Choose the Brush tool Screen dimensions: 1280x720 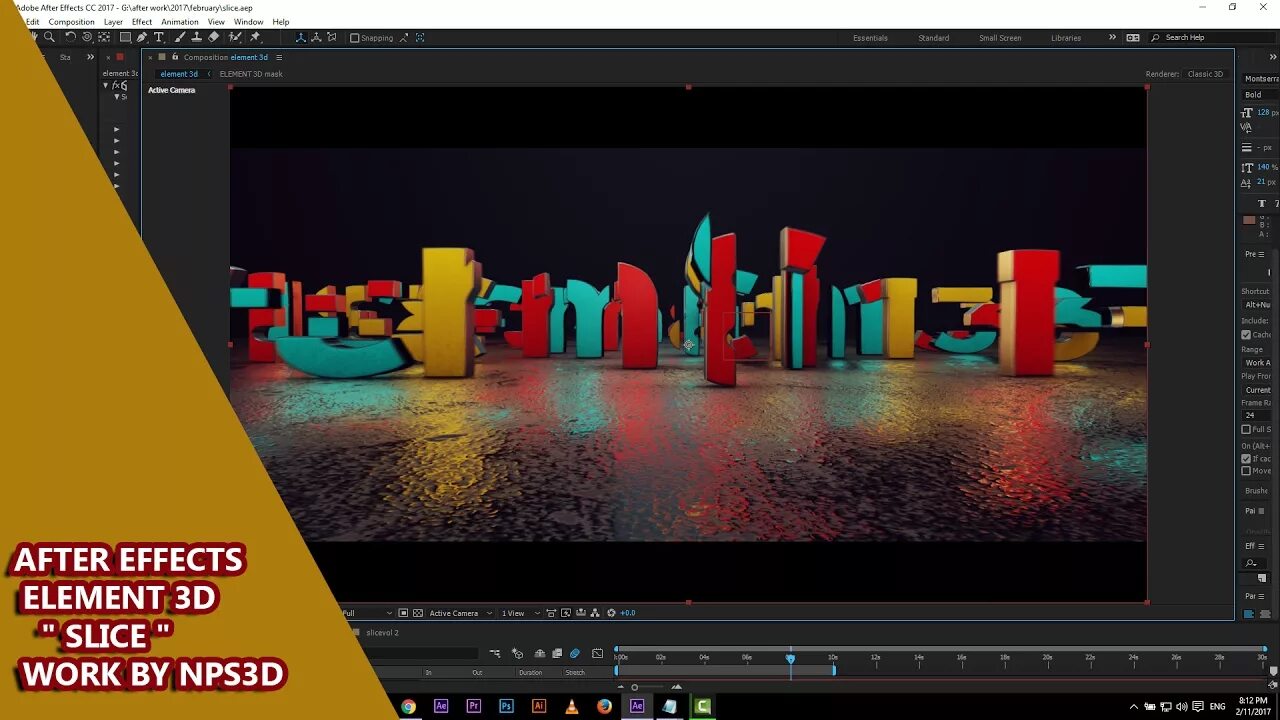[180, 37]
